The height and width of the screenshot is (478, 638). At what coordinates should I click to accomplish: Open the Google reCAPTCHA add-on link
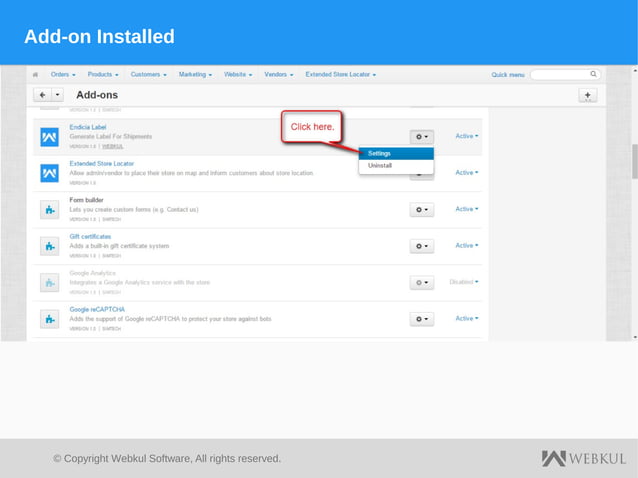[x=97, y=309]
